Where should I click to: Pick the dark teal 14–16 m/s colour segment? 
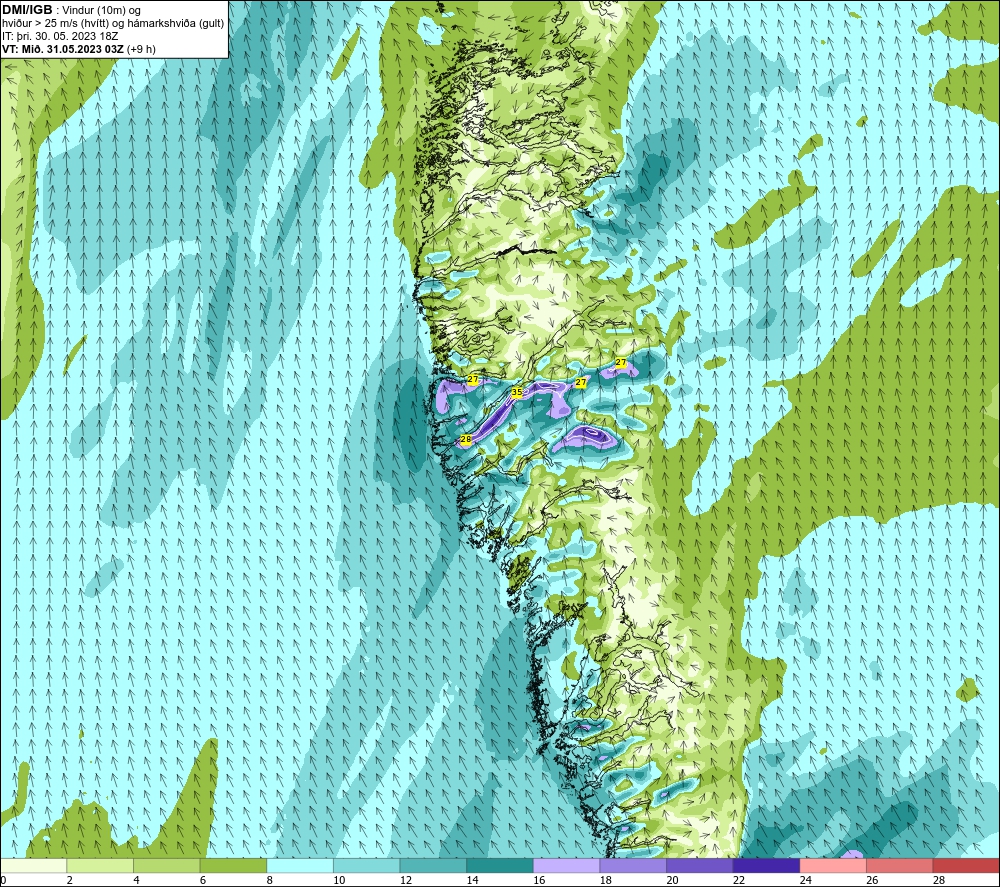click(x=500, y=865)
